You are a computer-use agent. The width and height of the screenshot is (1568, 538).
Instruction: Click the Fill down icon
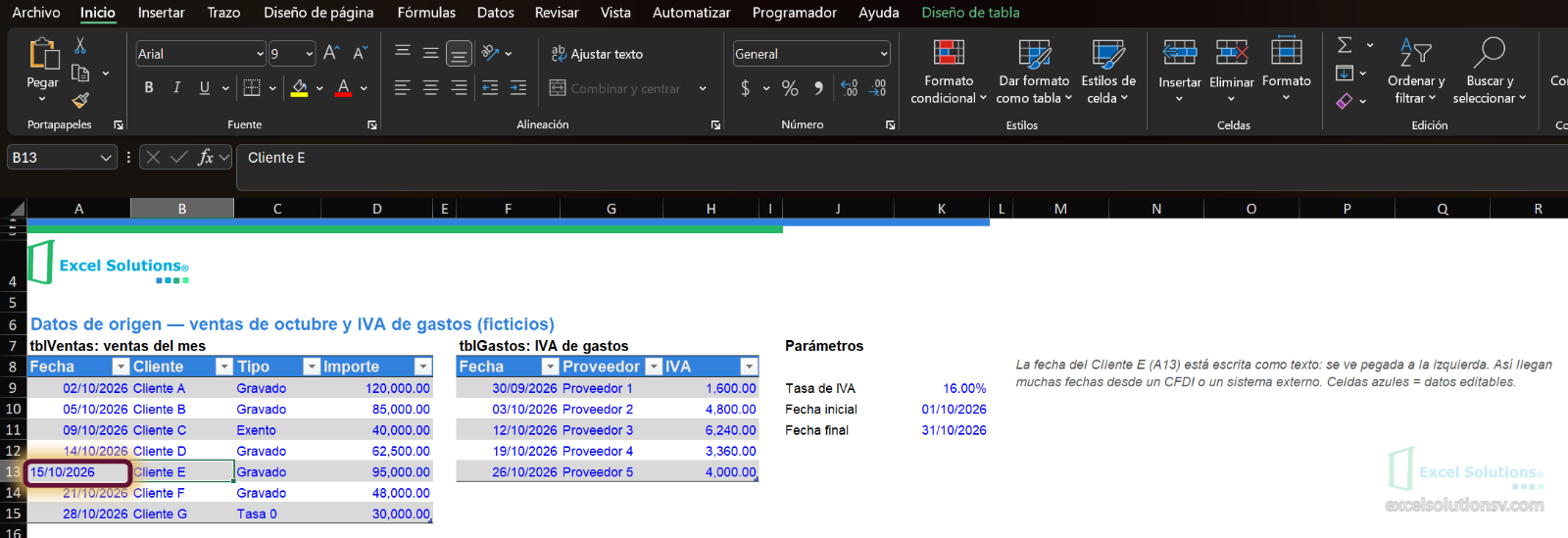tap(1345, 73)
